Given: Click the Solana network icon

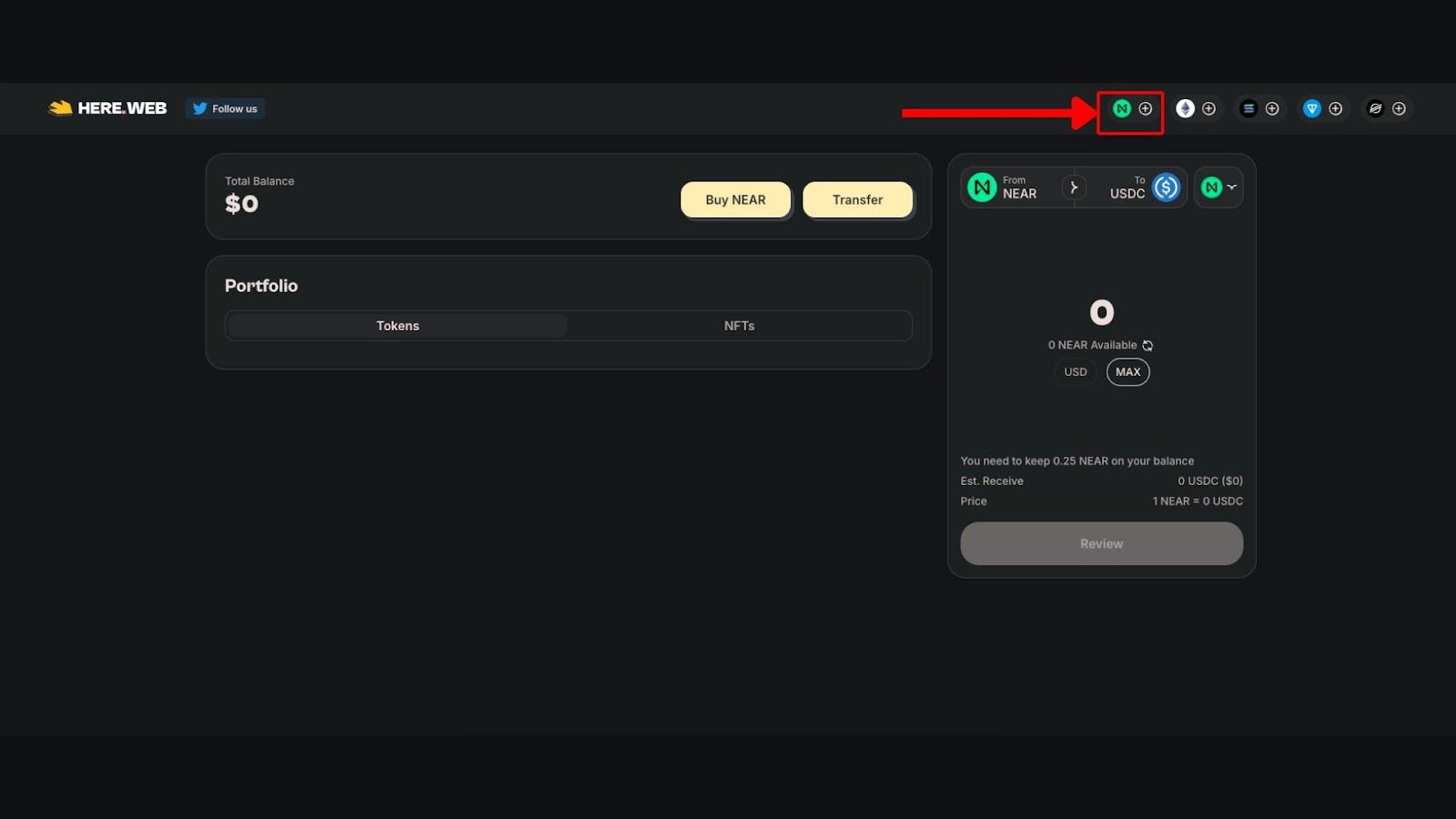Looking at the screenshot, I should [1249, 108].
